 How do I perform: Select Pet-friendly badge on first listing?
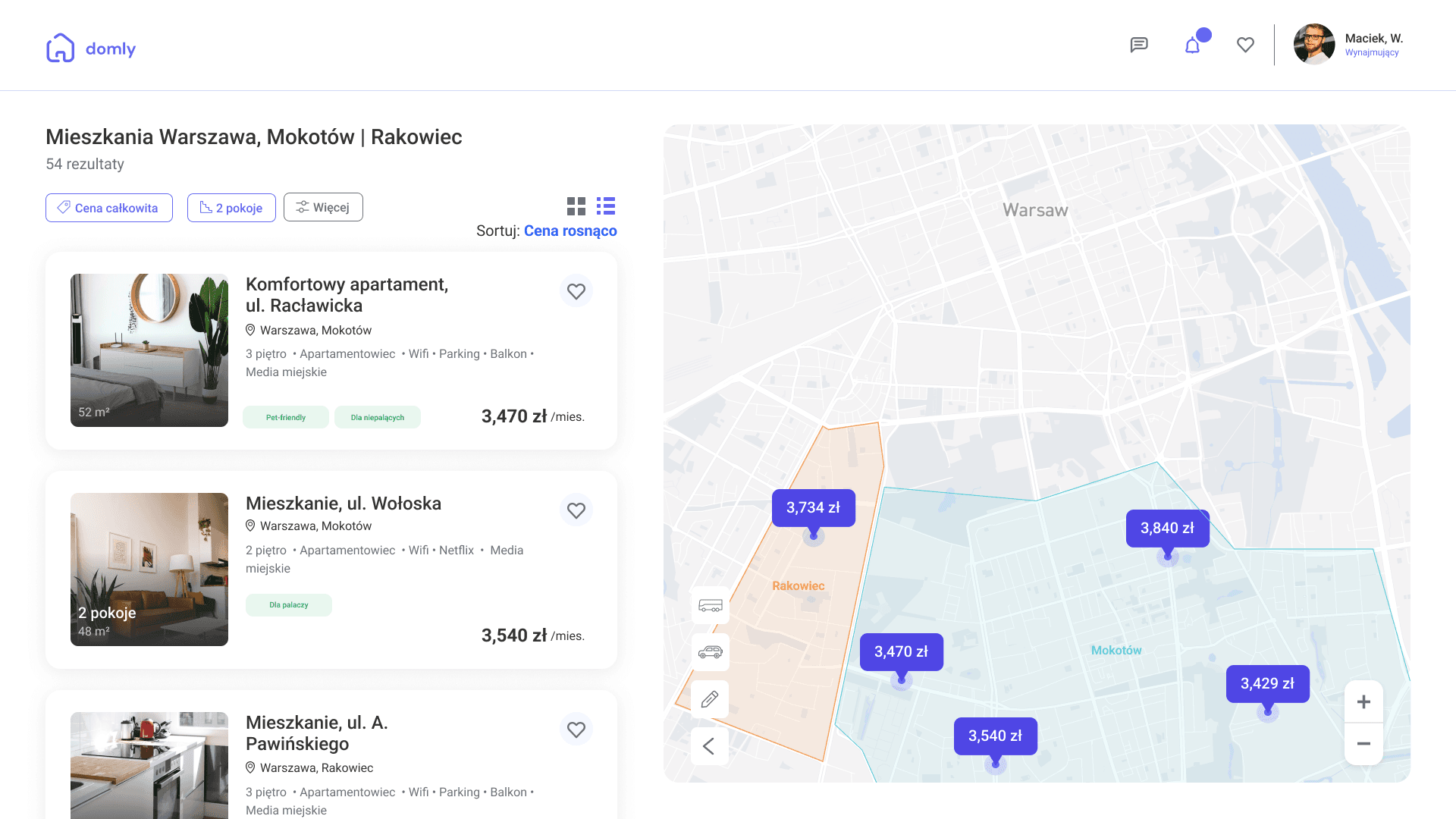[285, 417]
